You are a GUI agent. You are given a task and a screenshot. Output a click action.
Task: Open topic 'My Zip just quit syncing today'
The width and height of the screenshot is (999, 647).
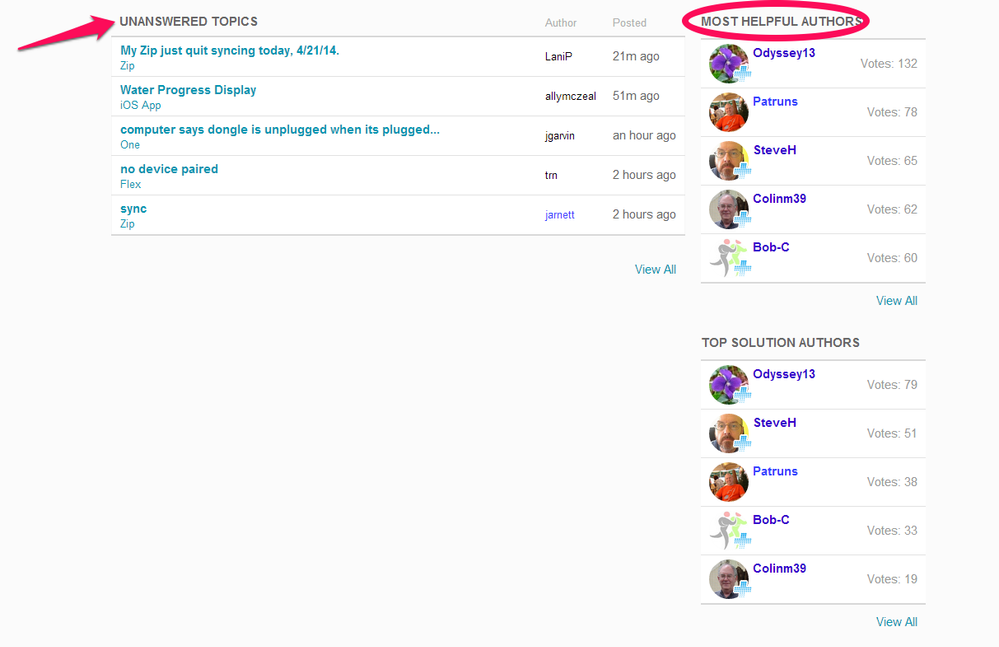coord(229,50)
